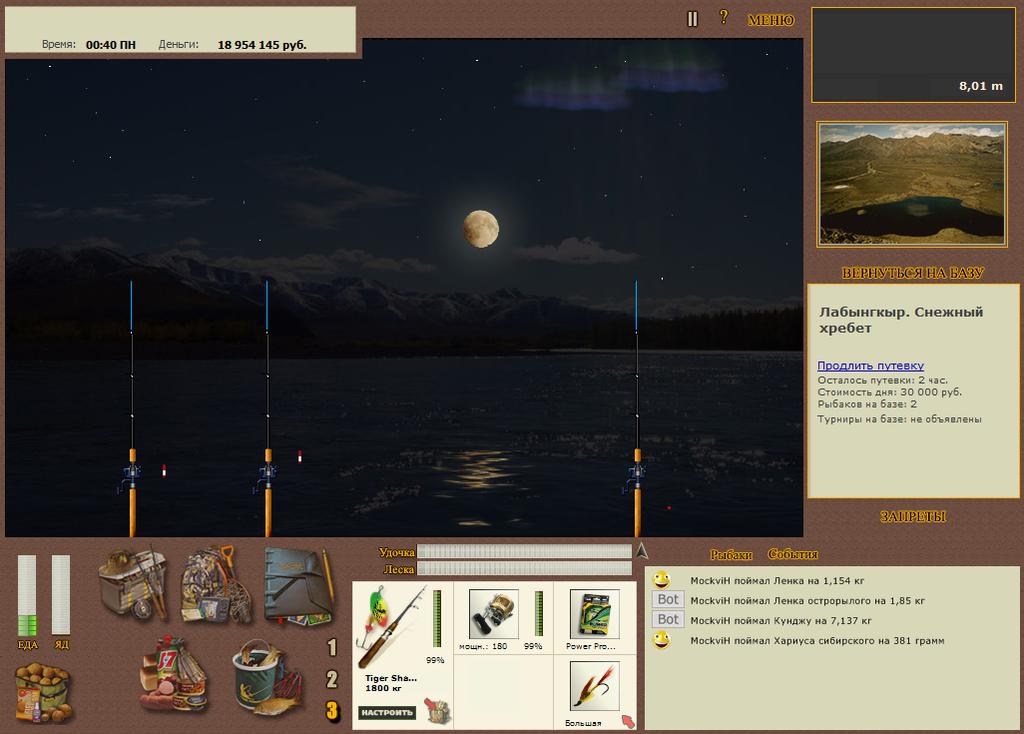Open the МЕНЮ menu
The image size is (1024, 734).
[771, 20]
